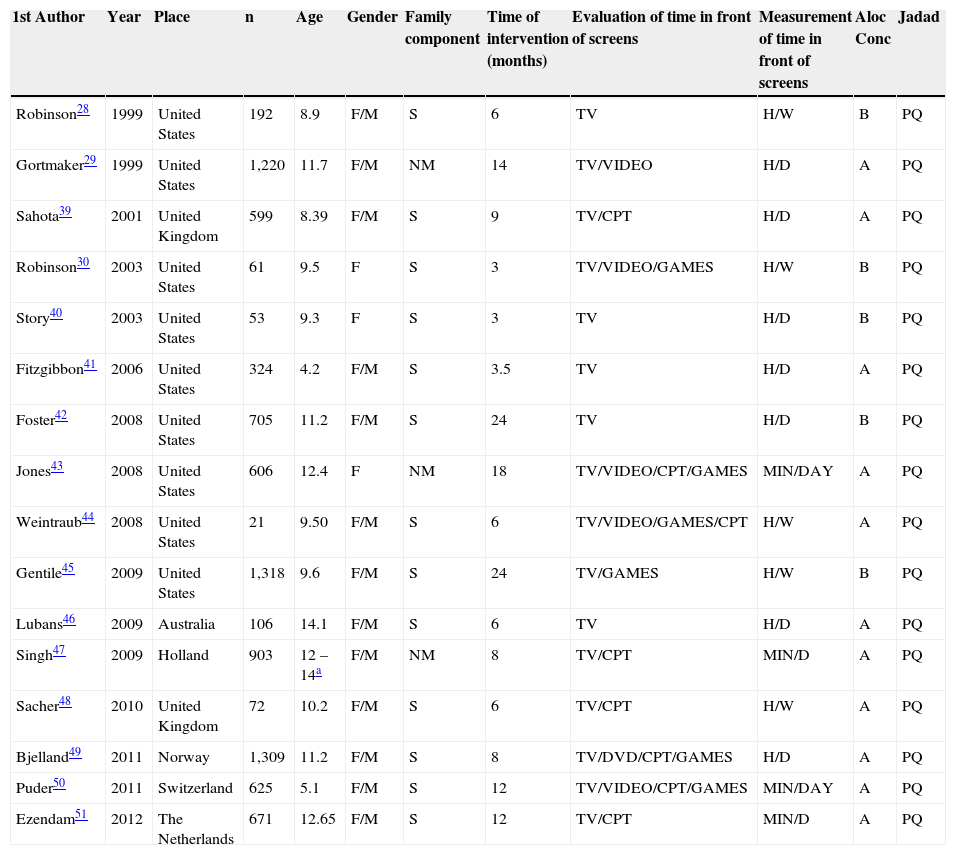Open reference 44 for Weintraub
Image resolution: width=956 pixels, height=855 pixels.
coord(88,518)
